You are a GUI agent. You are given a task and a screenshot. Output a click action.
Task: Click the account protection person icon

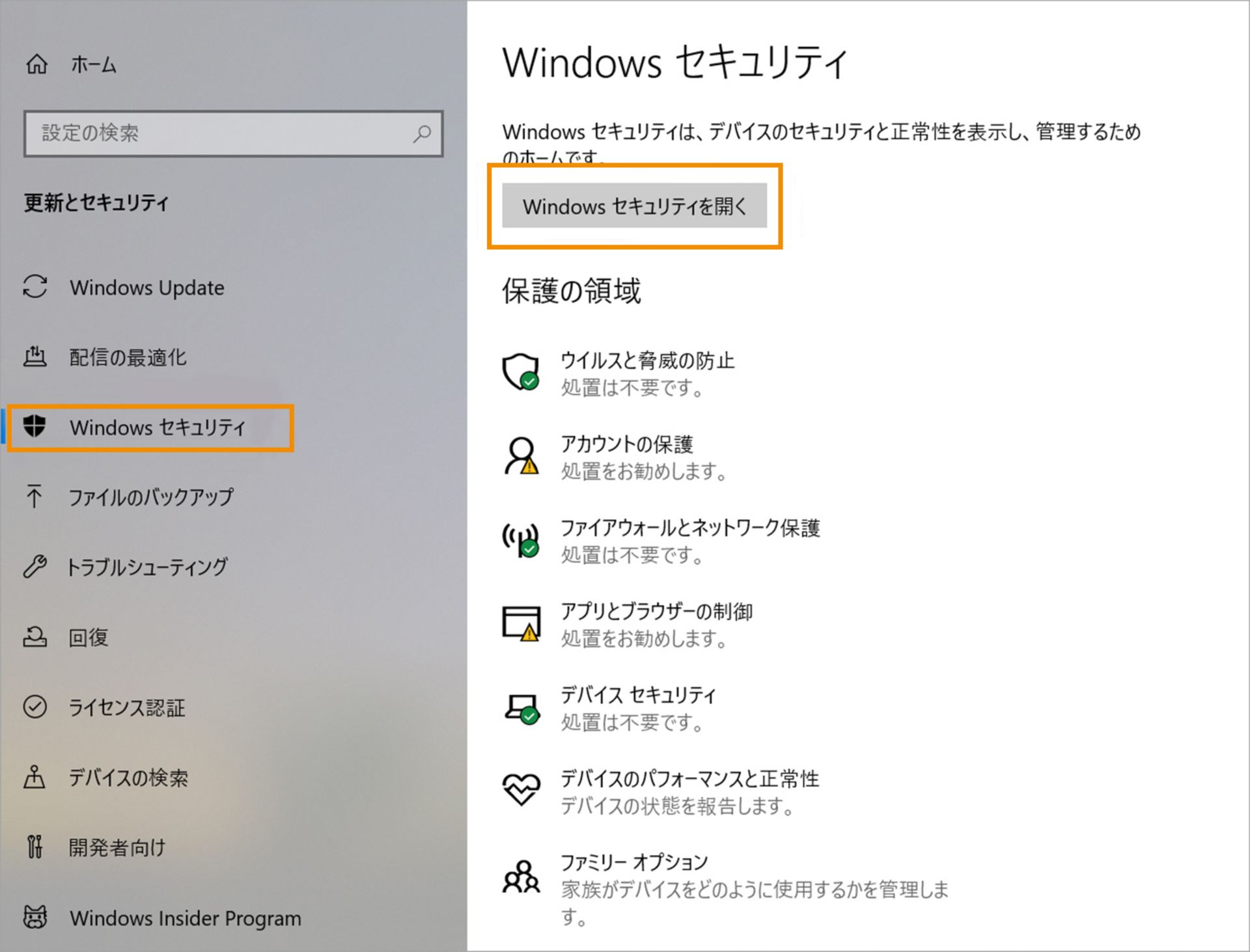pyautogui.click(x=521, y=456)
